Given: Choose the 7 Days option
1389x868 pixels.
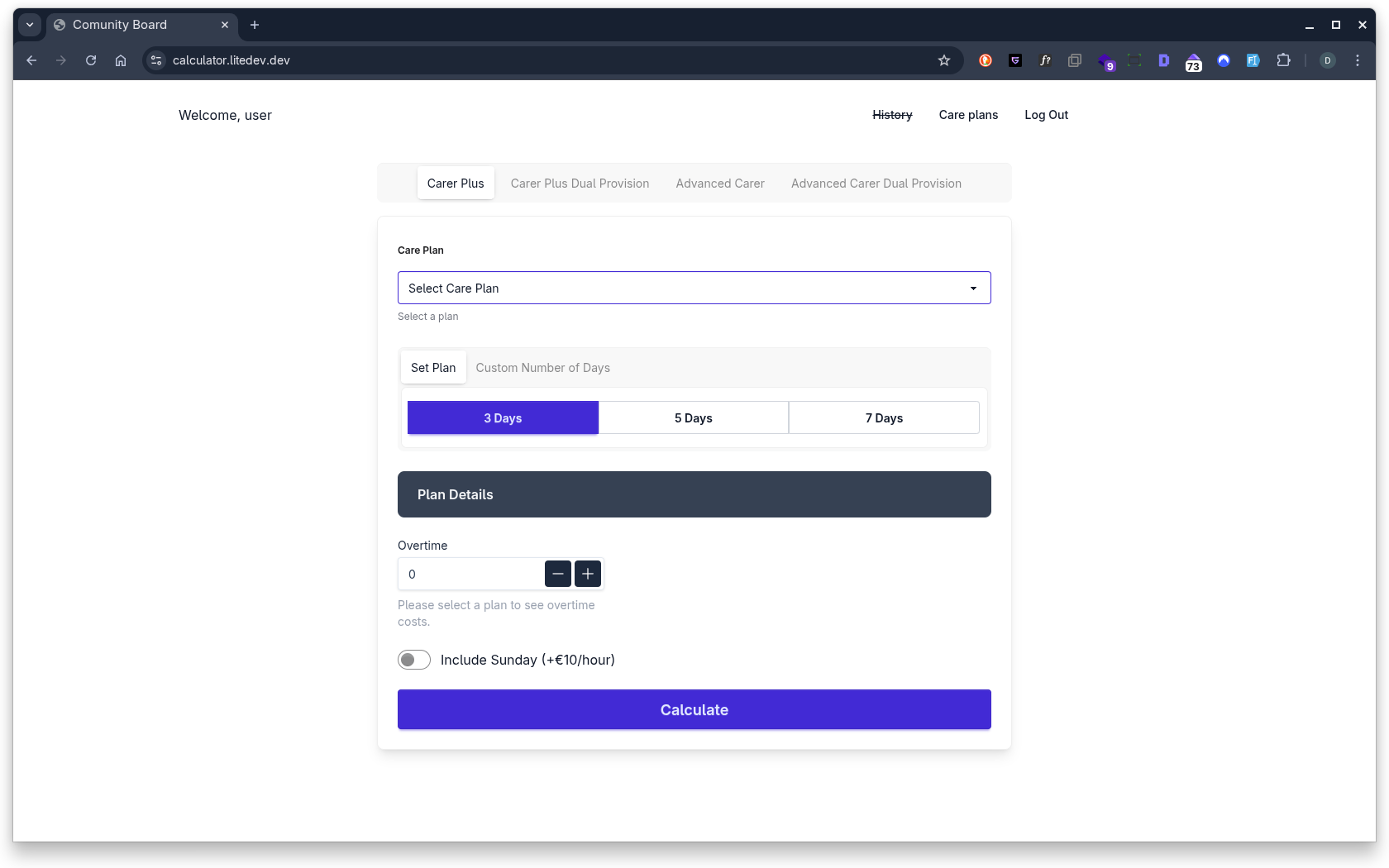Looking at the screenshot, I should tap(884, 418).
